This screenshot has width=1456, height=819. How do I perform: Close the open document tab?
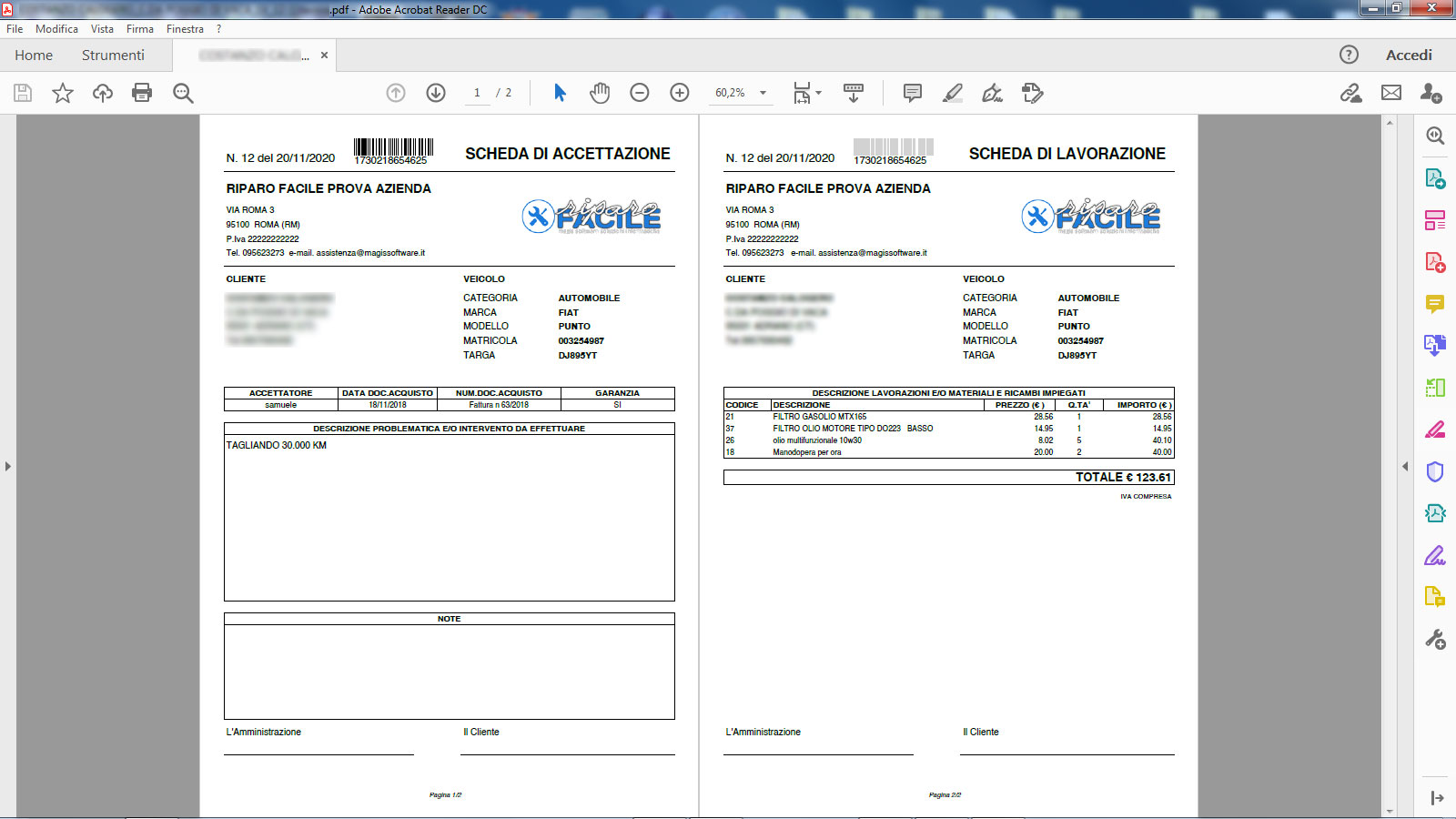pyautogui.click(x=324, y=56)
